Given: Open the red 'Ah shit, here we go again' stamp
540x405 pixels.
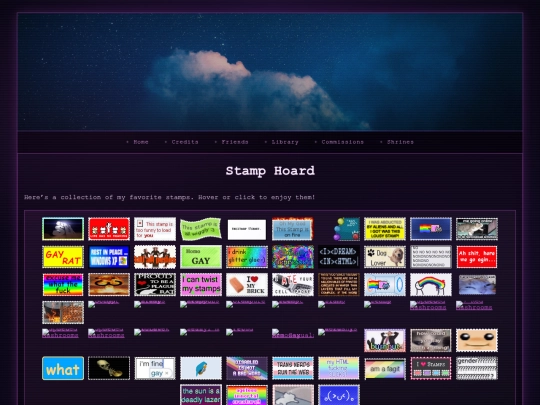Looking at the screenshot, I should point(477,257).
